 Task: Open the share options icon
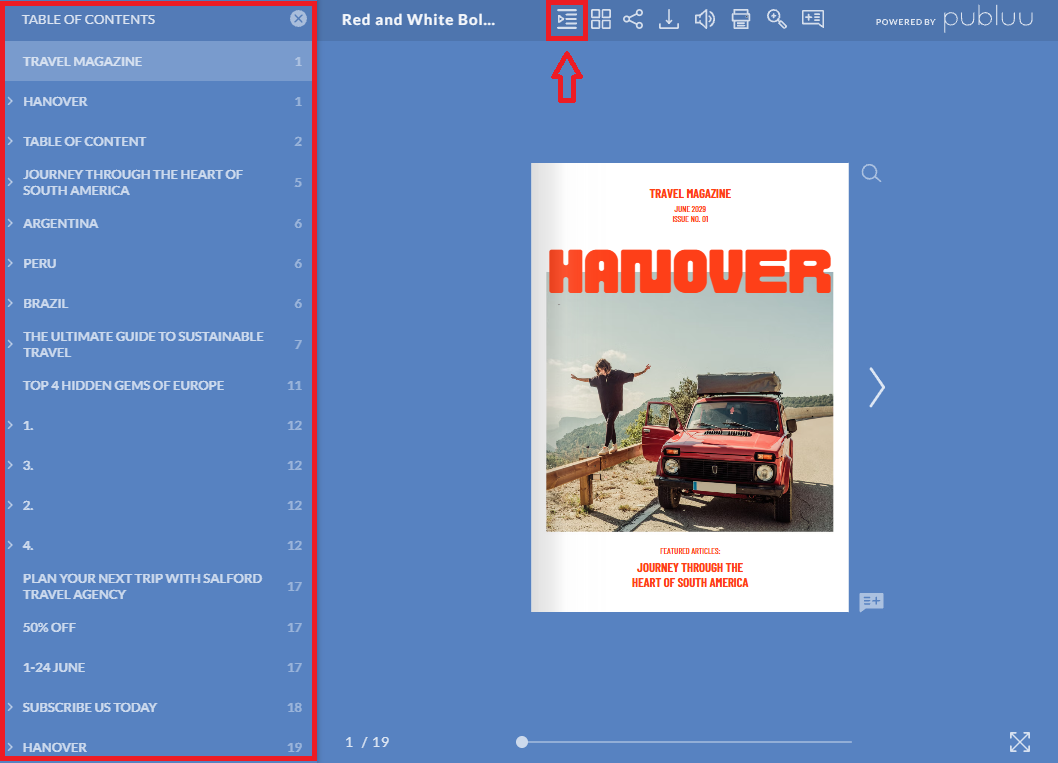click(633, 20)
